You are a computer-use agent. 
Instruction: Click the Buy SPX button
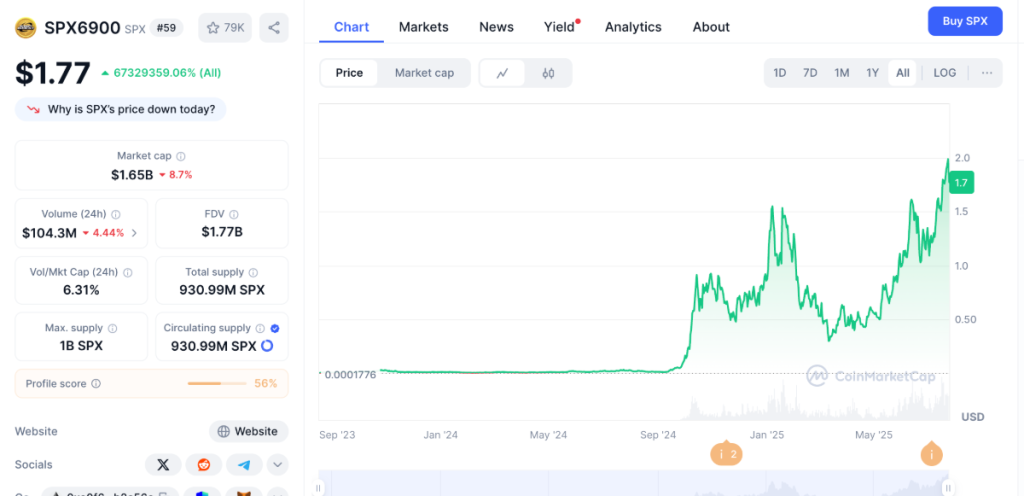point(965,21)
